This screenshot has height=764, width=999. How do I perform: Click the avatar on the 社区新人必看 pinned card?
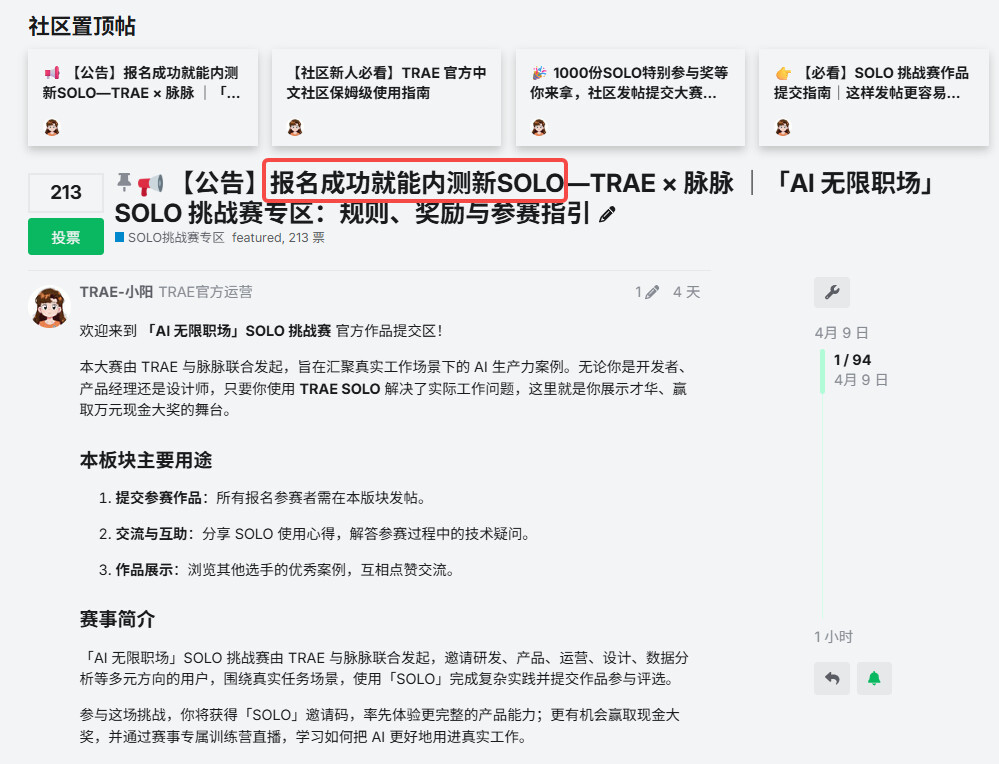295,127
